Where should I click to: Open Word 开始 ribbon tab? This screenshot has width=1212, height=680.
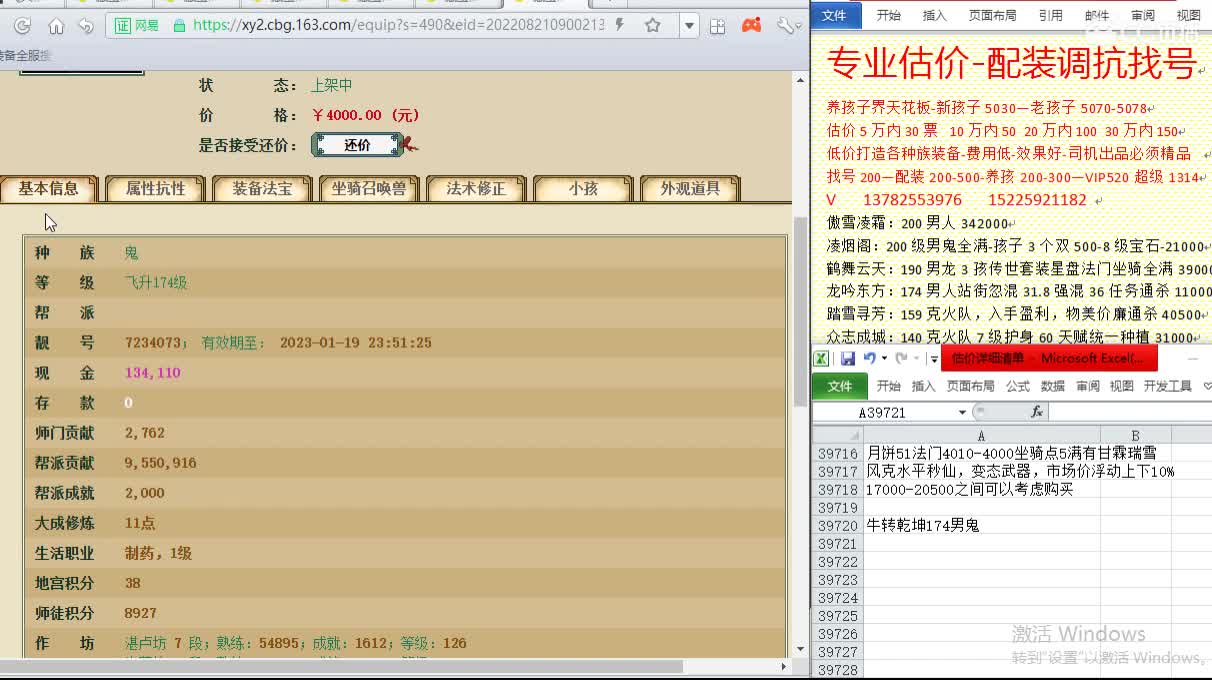pos(888,15)
